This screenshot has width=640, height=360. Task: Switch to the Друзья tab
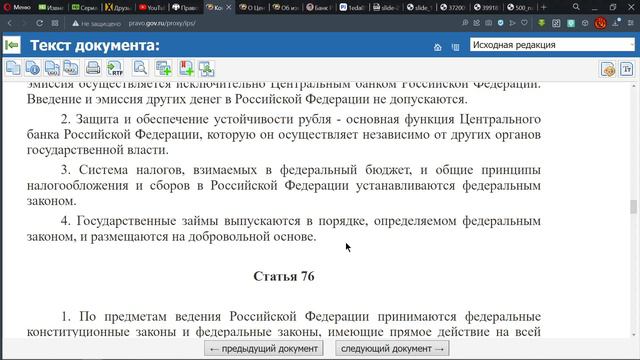pyautogui.click(x=118, y=7)
